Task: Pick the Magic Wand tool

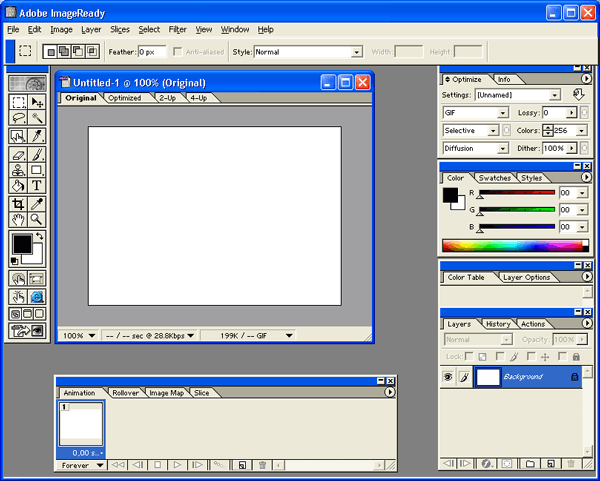Action: point(37,118)
